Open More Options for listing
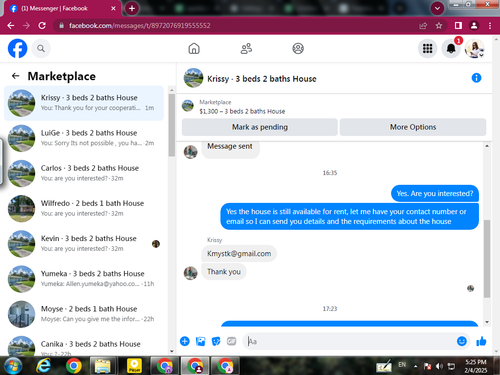Viewport: 500px width, 375px height. [413, 127]
